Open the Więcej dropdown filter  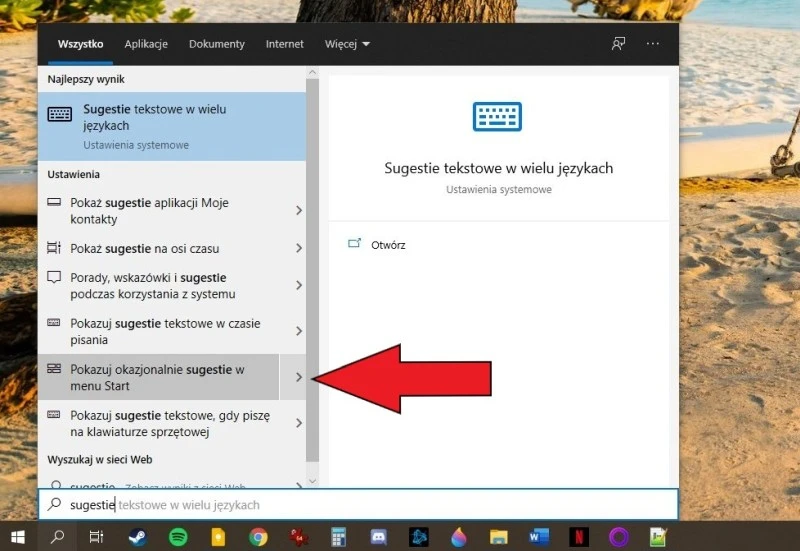point(347,44)
